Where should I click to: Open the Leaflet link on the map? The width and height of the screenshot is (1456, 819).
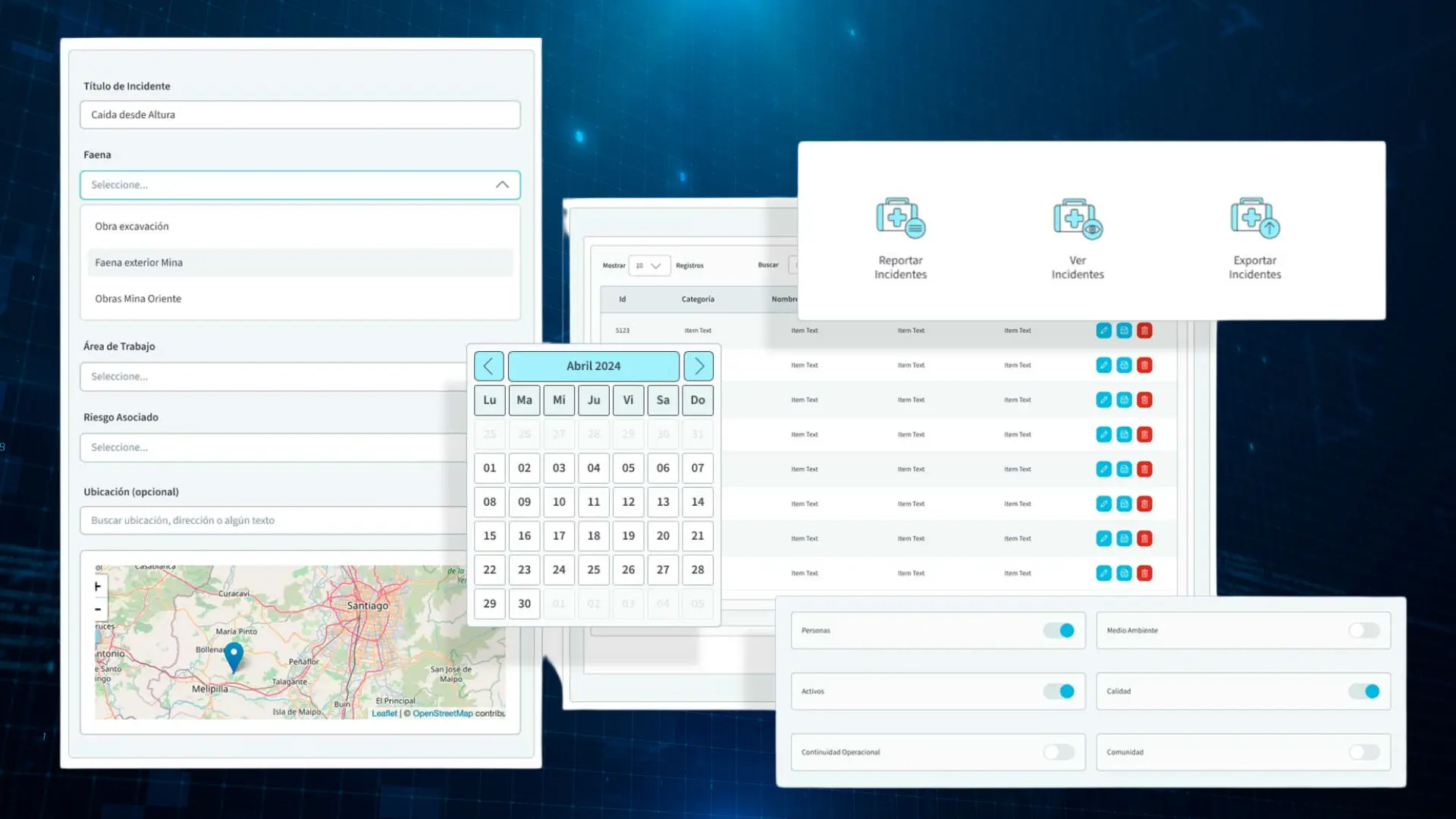pos(384,714)
